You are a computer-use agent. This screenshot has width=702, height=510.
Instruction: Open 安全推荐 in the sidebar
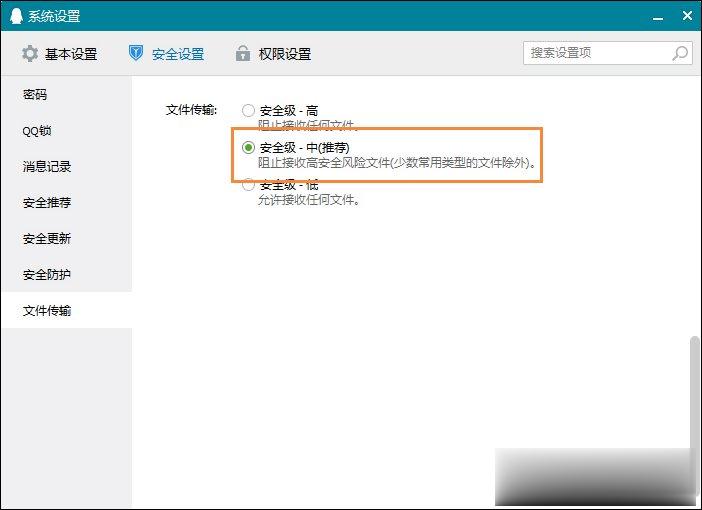(66, 202)
